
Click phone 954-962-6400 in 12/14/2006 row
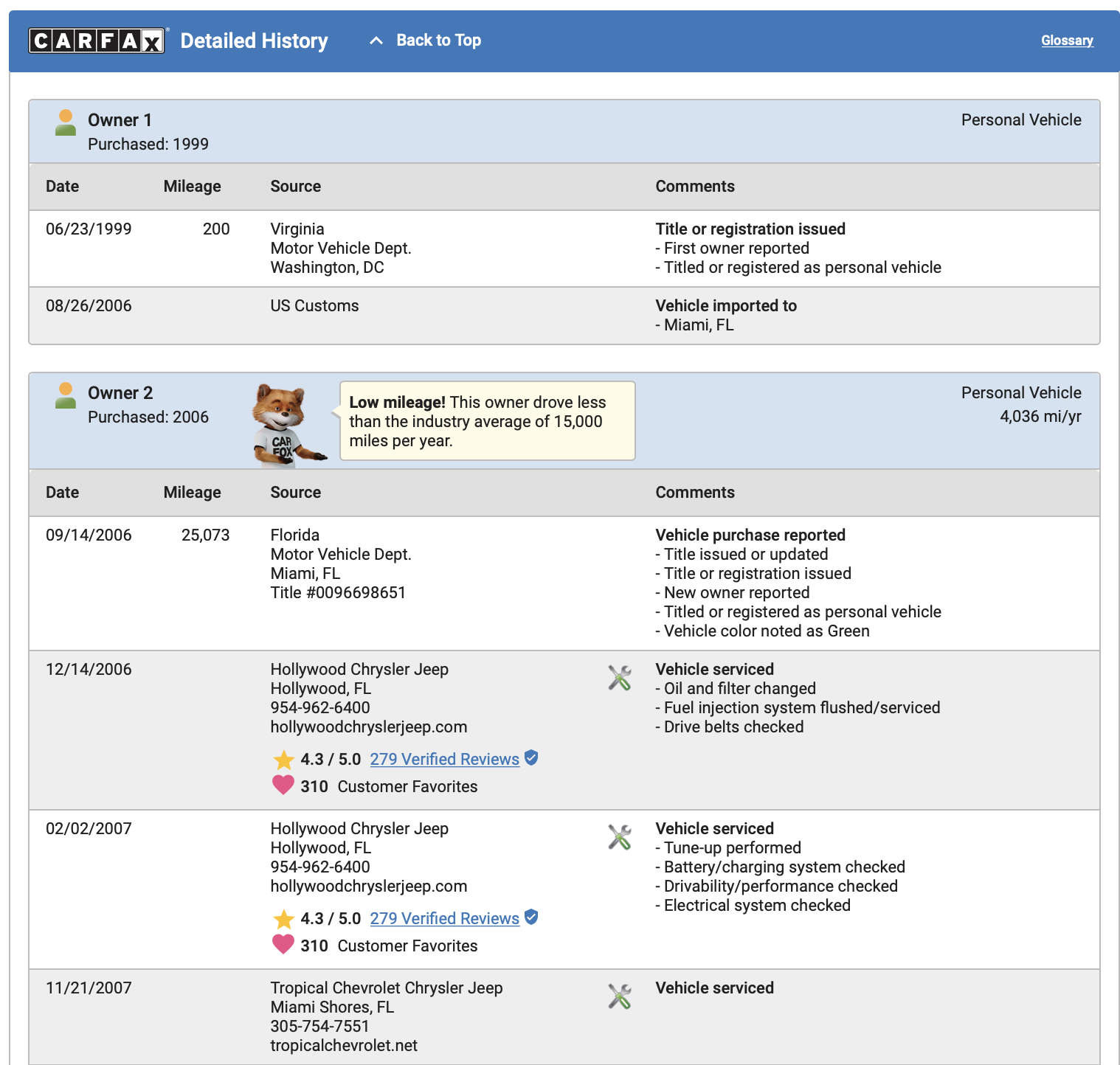(x=320, y=707)
